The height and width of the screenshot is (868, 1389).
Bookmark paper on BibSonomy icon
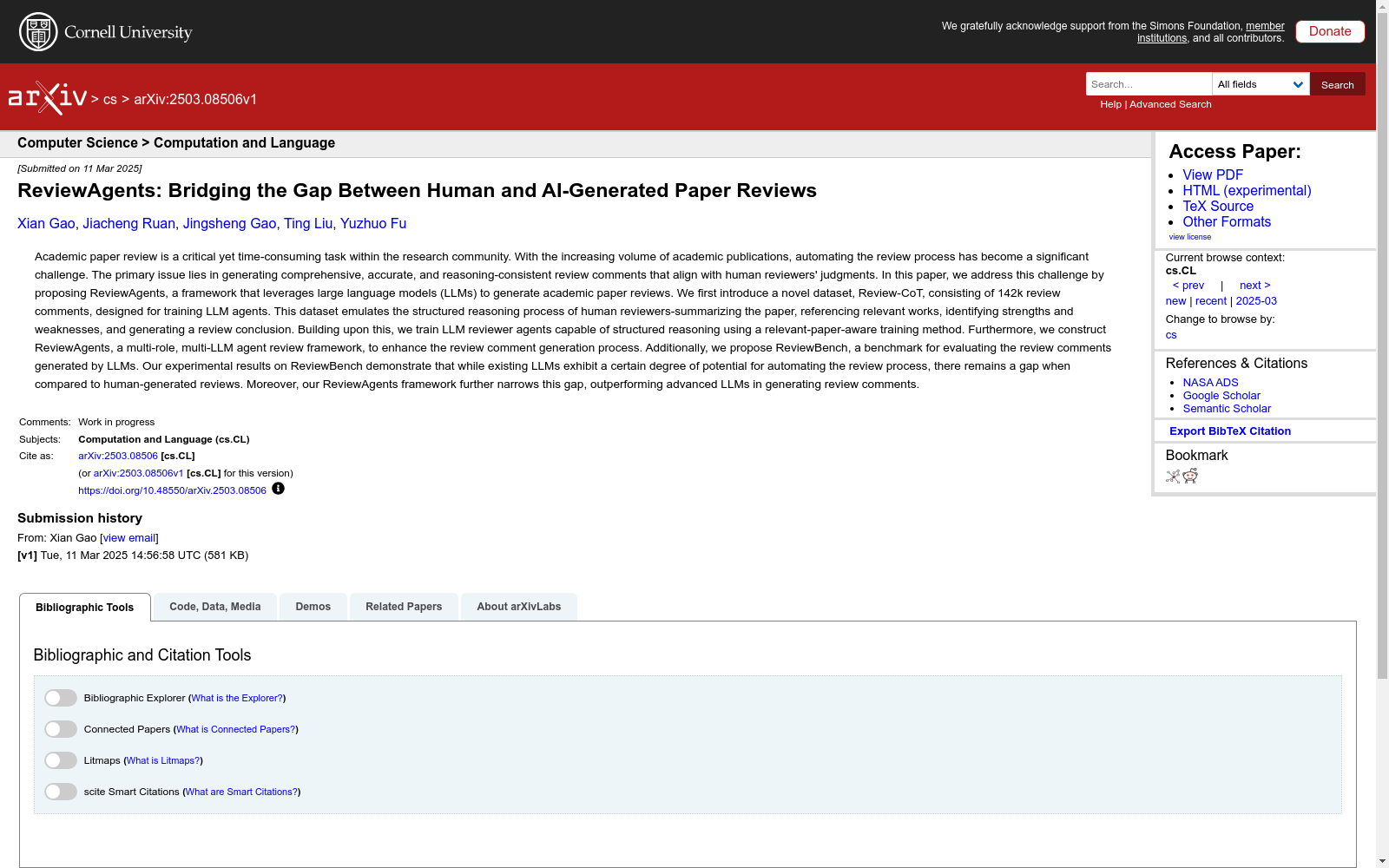point(1173,476)
